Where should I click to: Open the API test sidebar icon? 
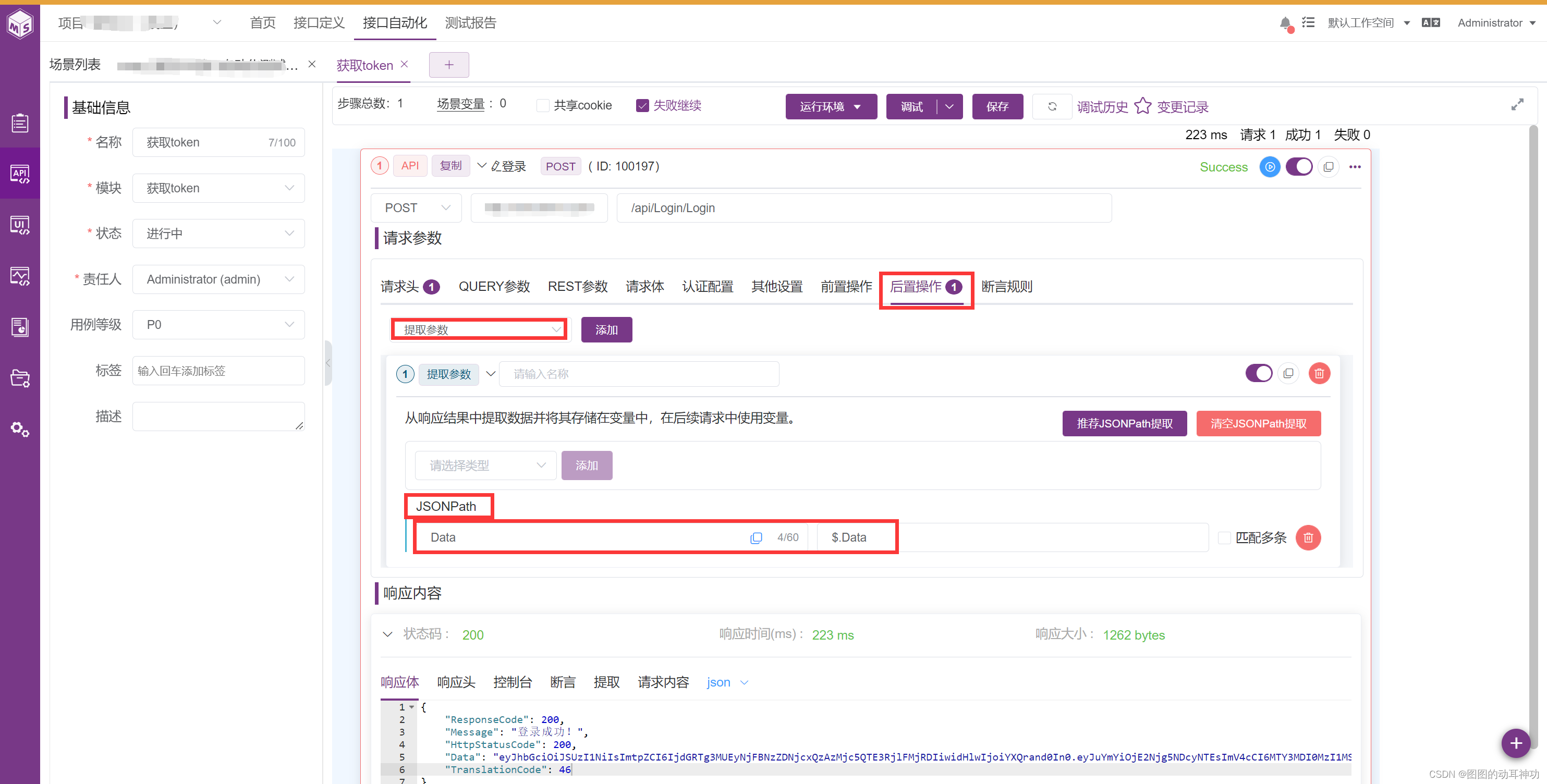tap(20, 174)
